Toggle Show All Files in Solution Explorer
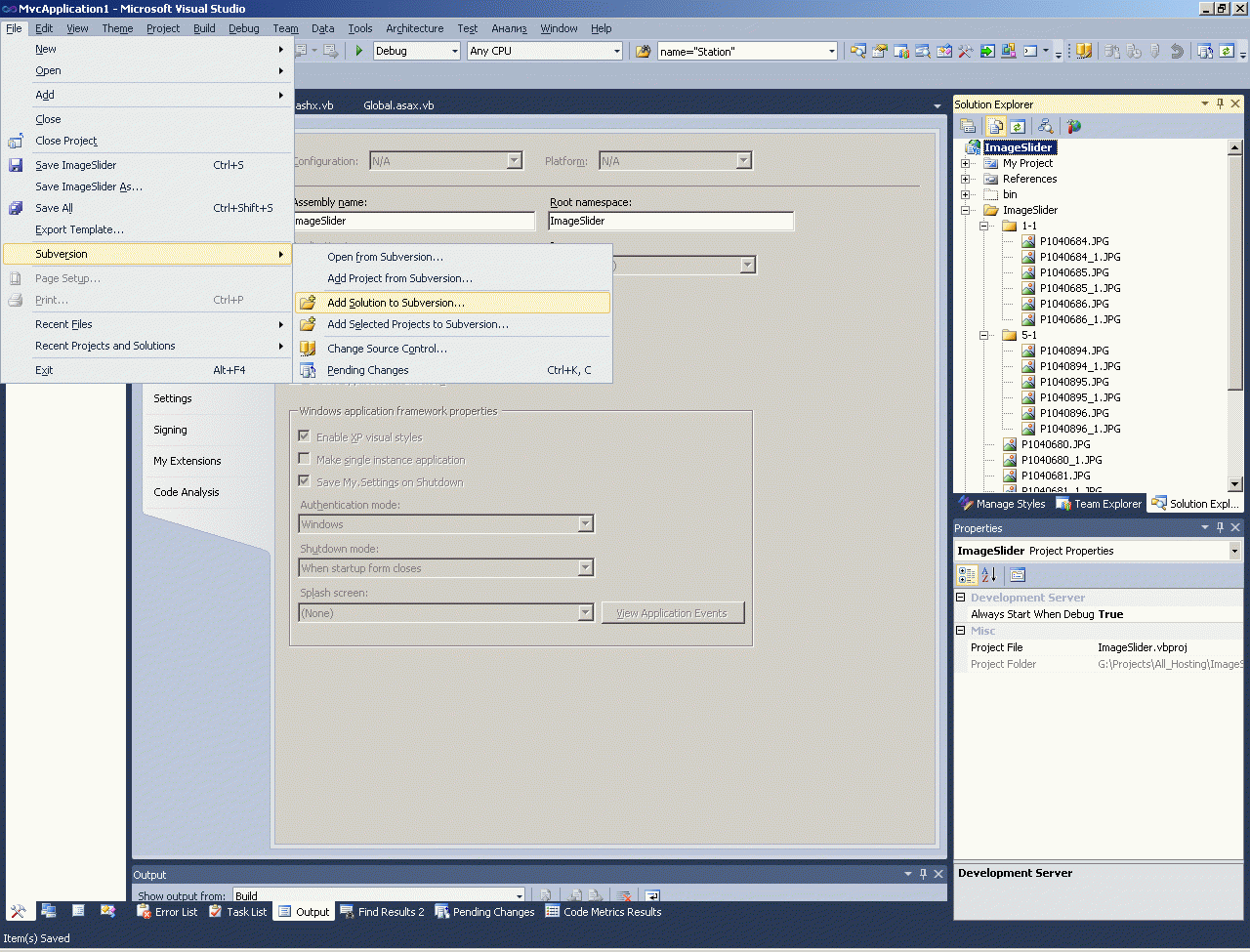 click(996, 126)
